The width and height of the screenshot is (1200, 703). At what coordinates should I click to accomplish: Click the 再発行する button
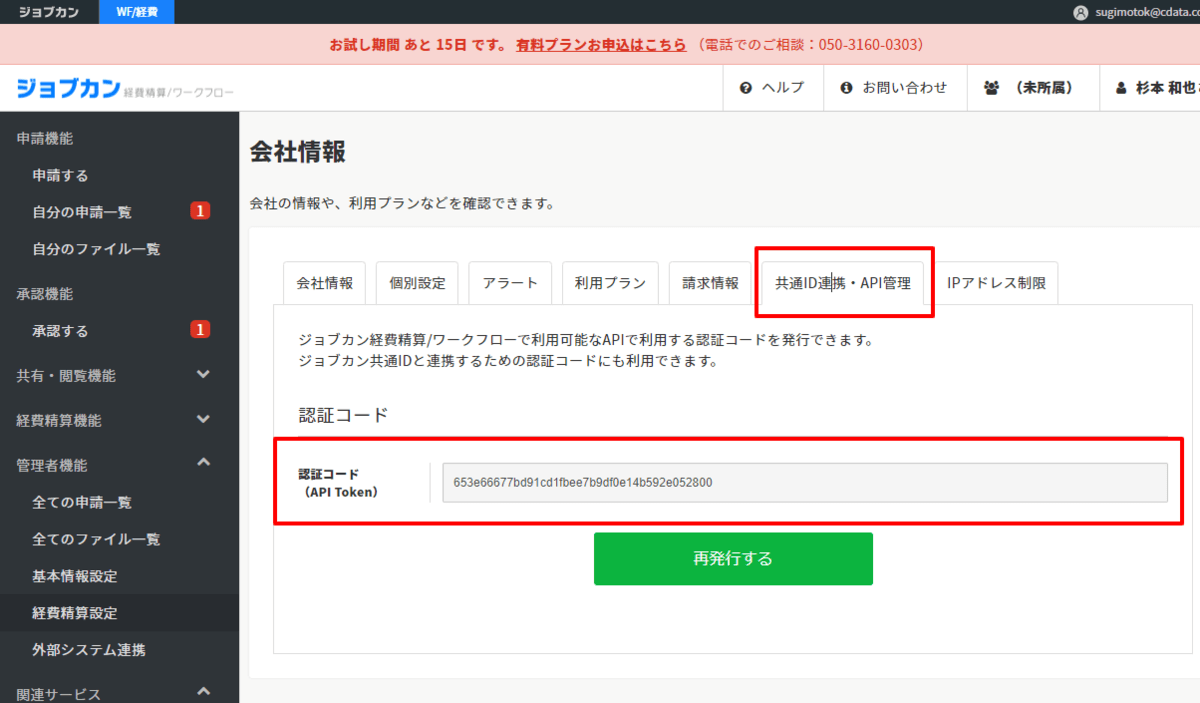click(x=733, y=558)
